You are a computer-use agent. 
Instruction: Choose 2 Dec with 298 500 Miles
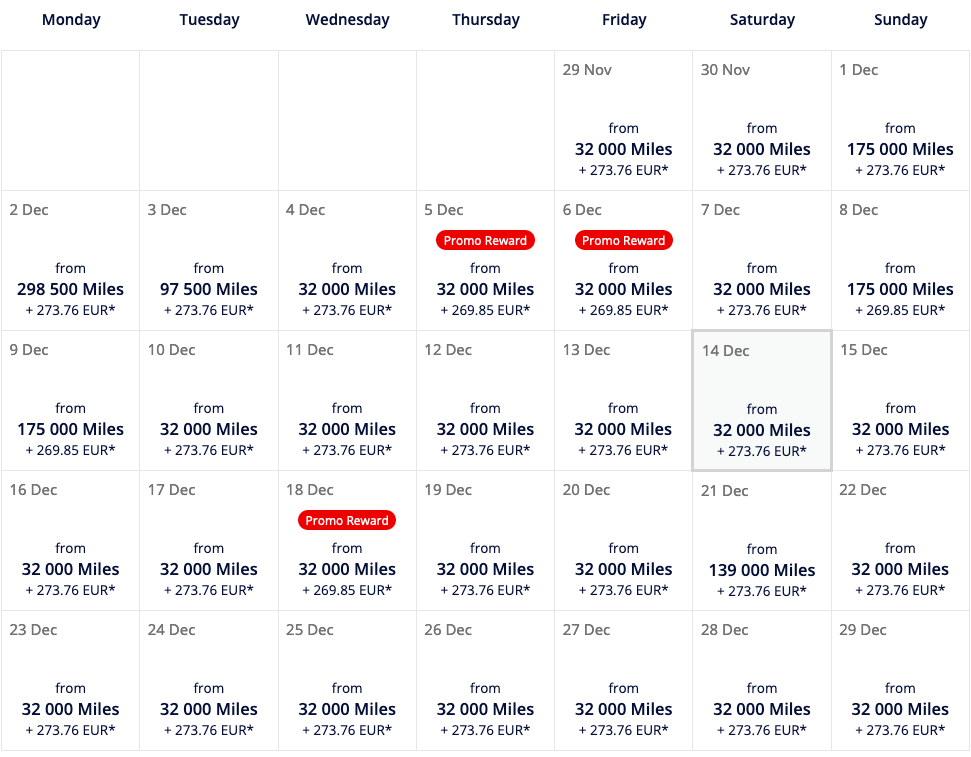pos(71,261)
